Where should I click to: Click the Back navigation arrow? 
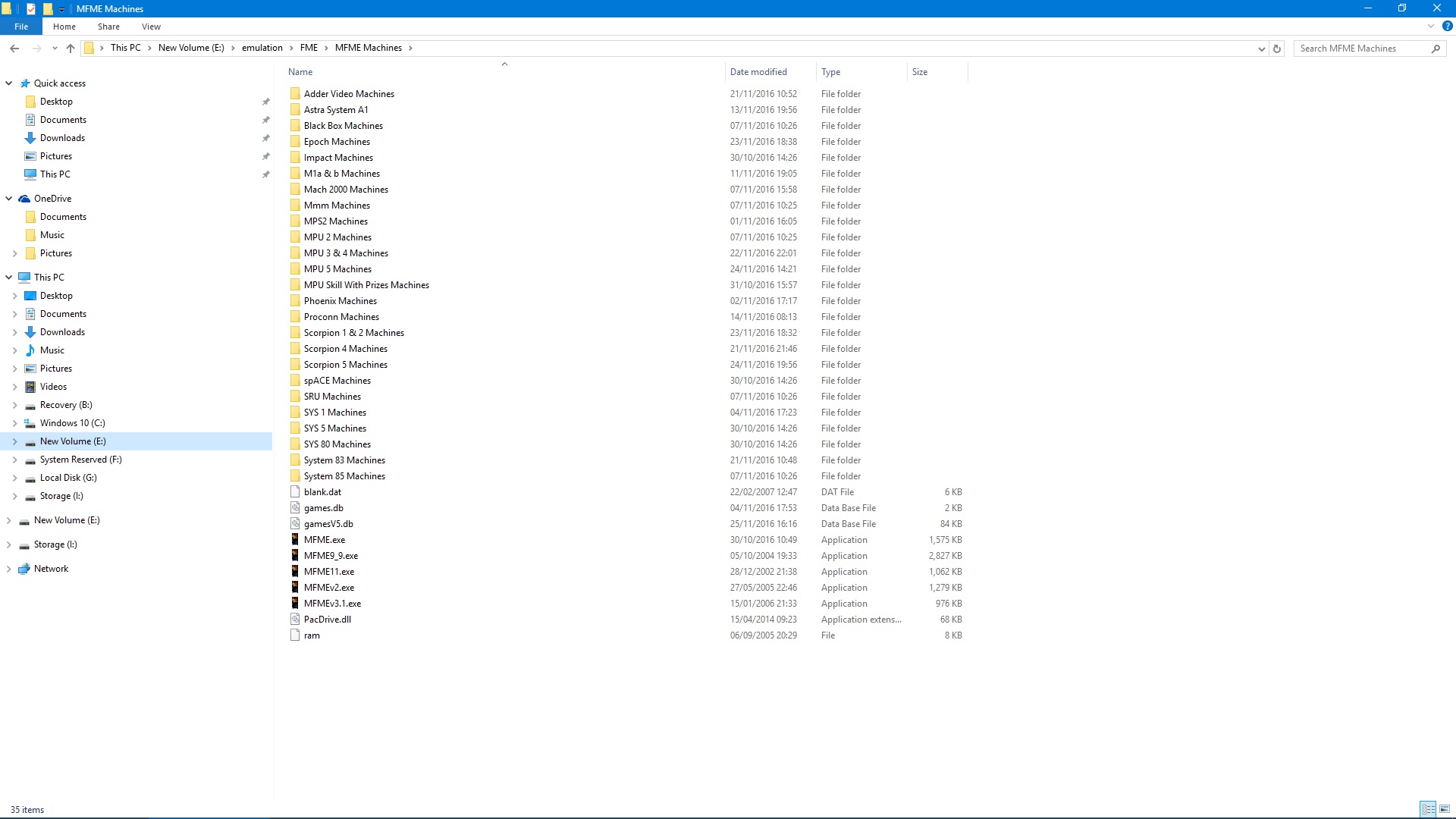14,48
